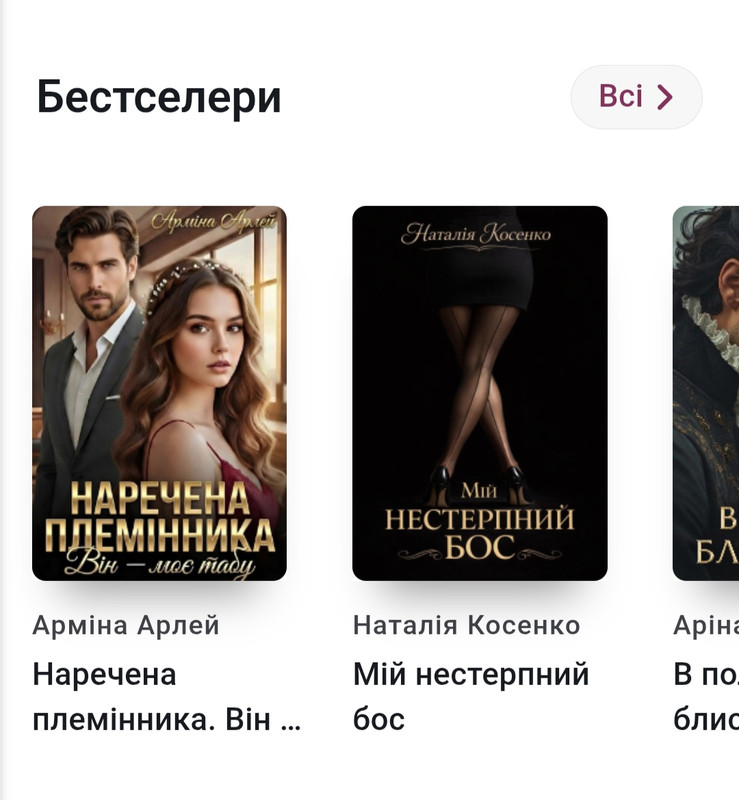739x800 pixels.
Task: Open the black Мій нестерпний бос cover
Action: (x=480, y=393)
